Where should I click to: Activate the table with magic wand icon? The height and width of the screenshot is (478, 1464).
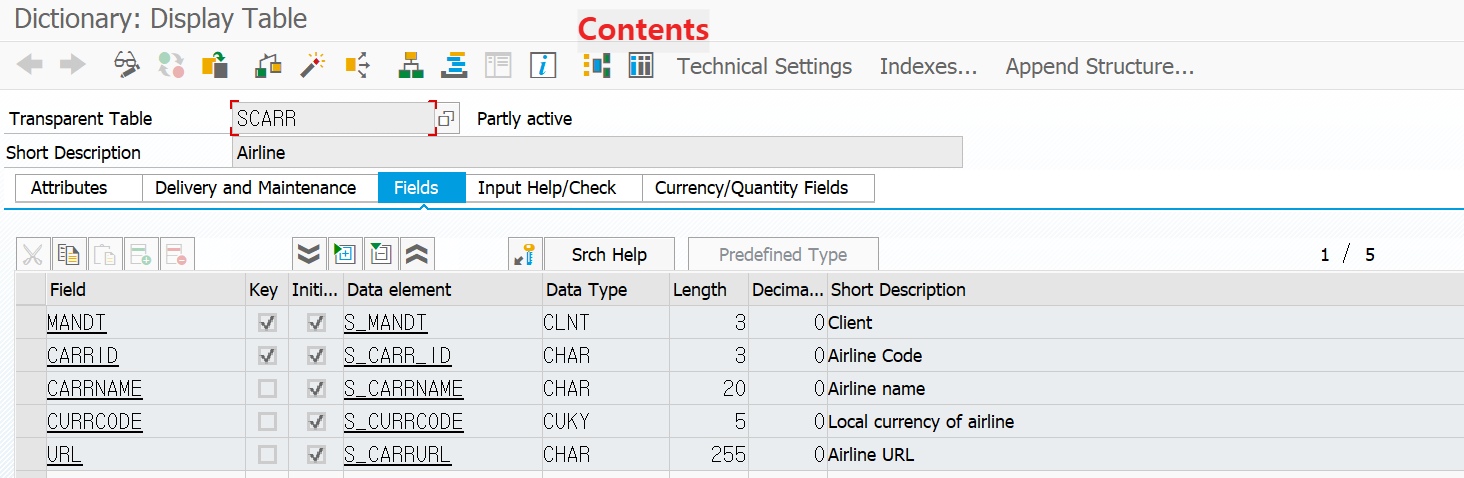(x=313, y=66)
